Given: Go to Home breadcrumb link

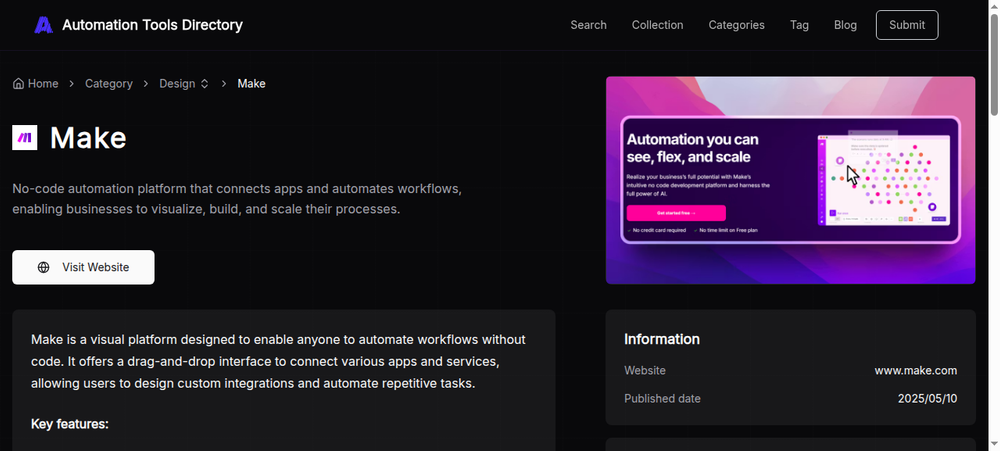Looking at the screenshot, I should coord(36,84).
